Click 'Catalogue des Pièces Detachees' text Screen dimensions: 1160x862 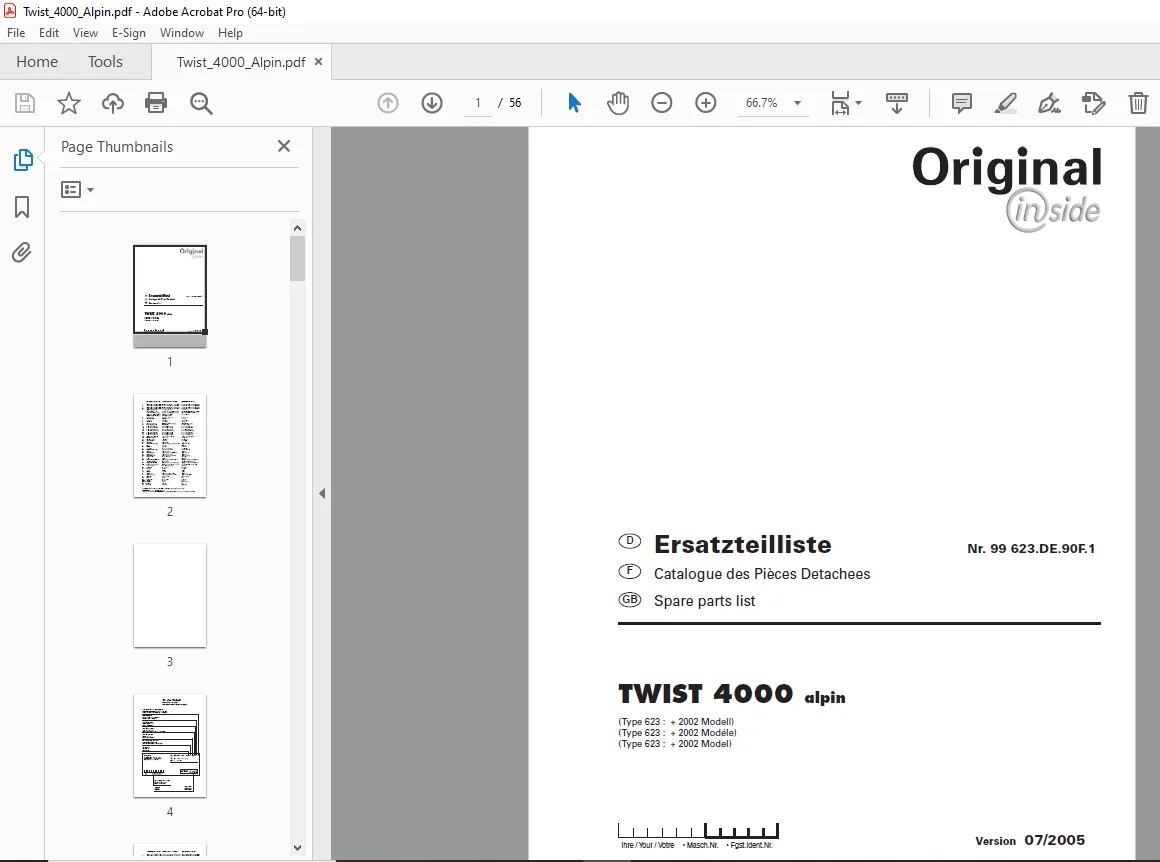coord(762,573)
